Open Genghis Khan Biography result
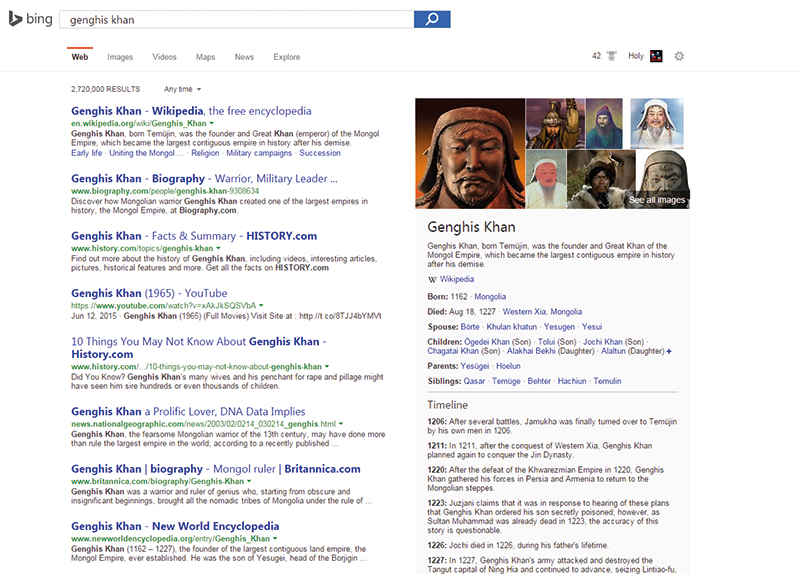The width and height of the screenshot is (800, 574). click(x=204, y=179)
